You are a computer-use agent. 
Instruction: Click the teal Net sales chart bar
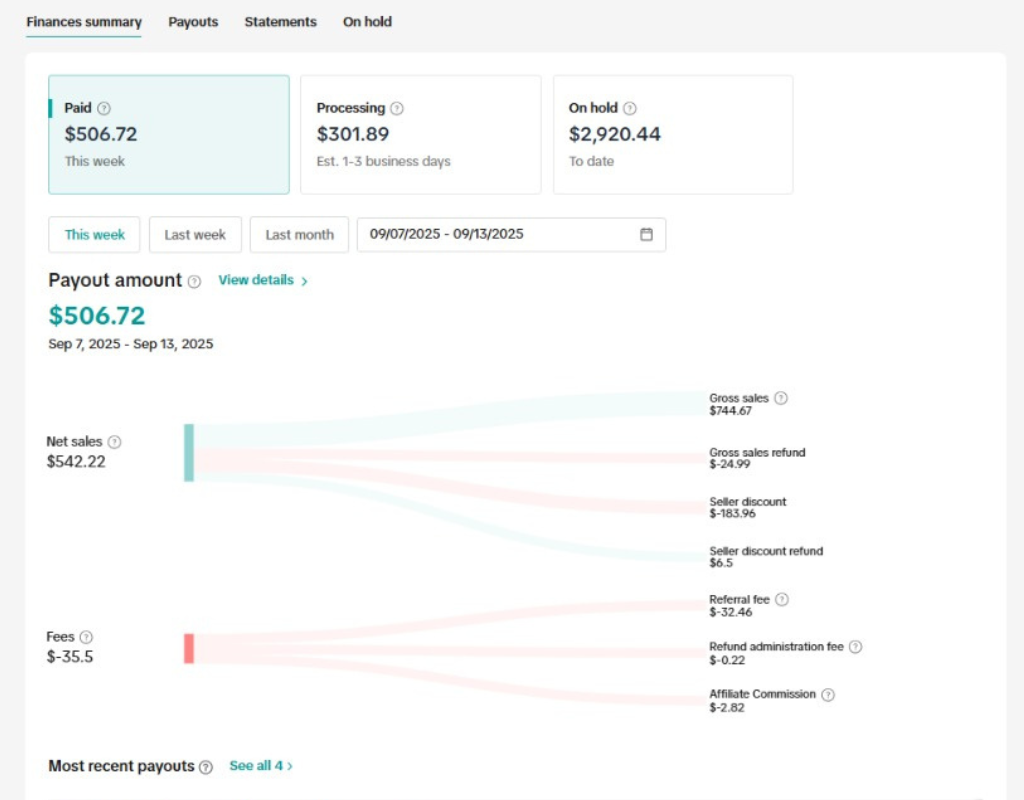point(189,453)
